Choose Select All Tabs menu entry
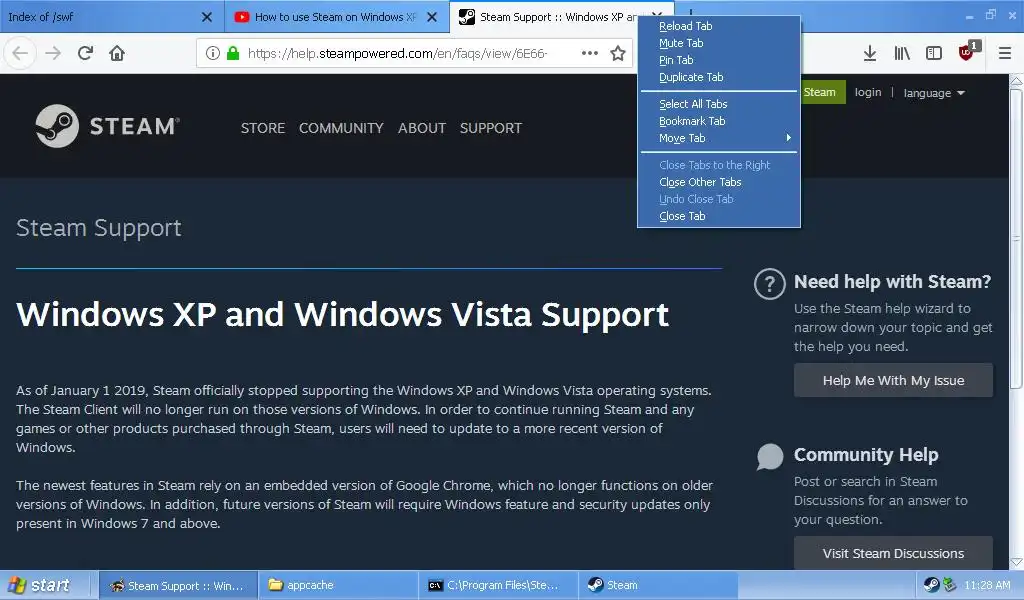 coord(718,104)
